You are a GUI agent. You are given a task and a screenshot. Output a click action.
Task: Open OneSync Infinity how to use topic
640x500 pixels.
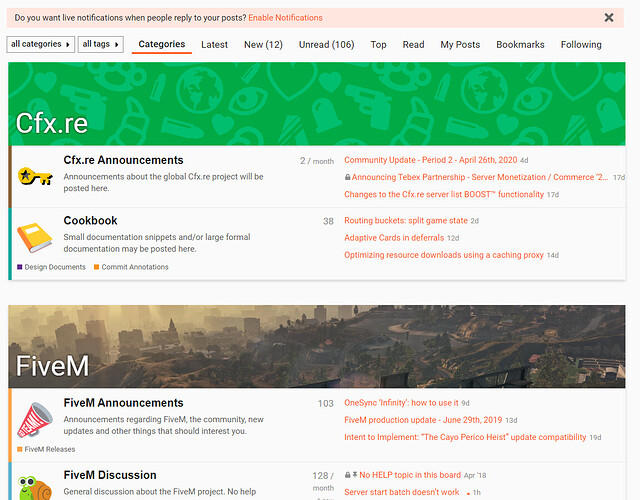click(x=401, y=403)
